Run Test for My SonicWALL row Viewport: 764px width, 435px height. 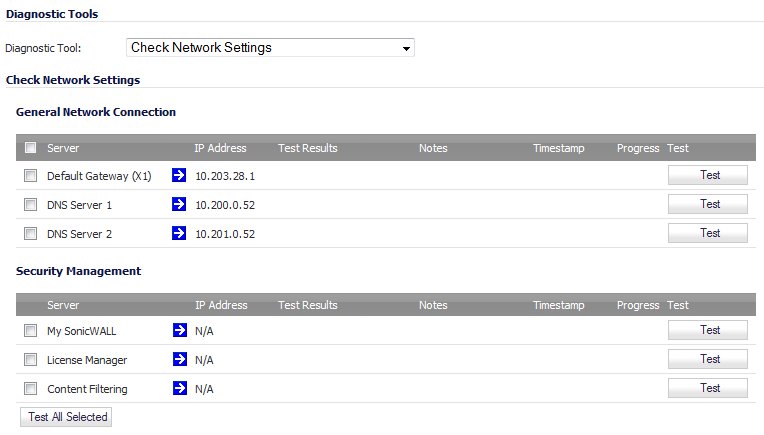707,330
